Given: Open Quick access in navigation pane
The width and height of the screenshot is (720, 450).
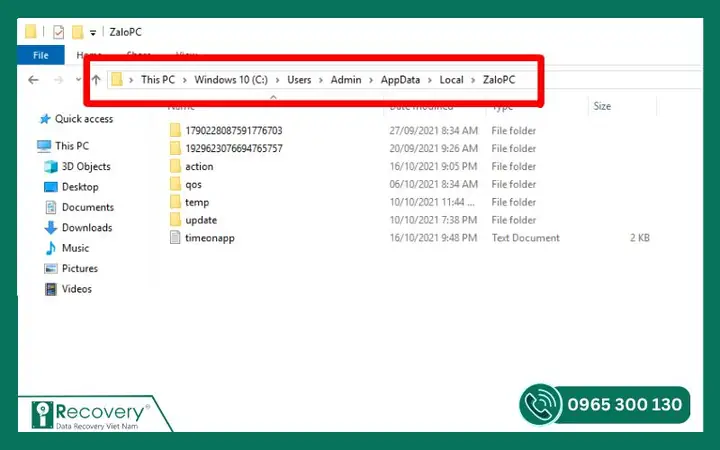Looking at the screenshot, I should click(x=84, y=119).
